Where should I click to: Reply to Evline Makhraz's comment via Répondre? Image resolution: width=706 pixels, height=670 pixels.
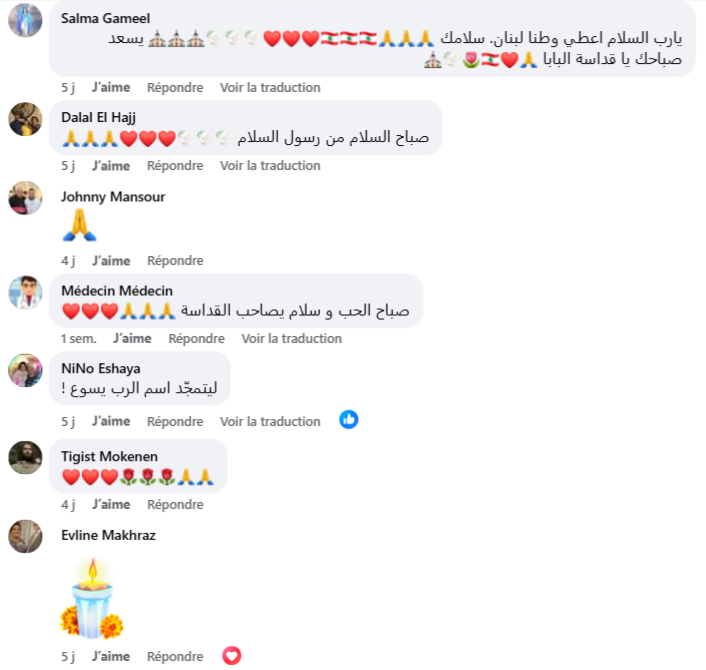click(175, 656)
